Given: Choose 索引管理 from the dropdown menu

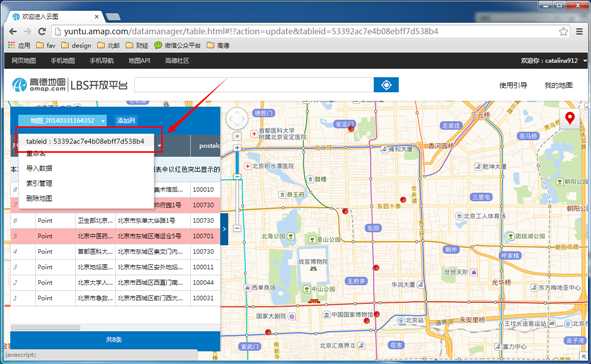Looking at the screenshot, I should [39, 183].
